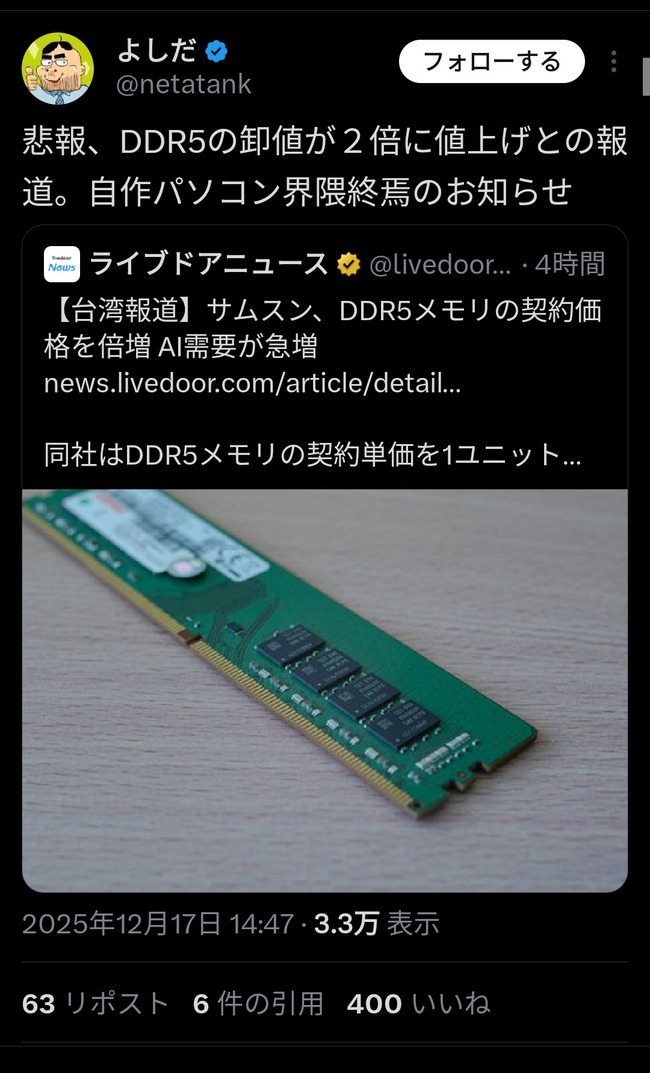
Task: Click the gold verified badge of ライブドアニュース
Action: 348,264
